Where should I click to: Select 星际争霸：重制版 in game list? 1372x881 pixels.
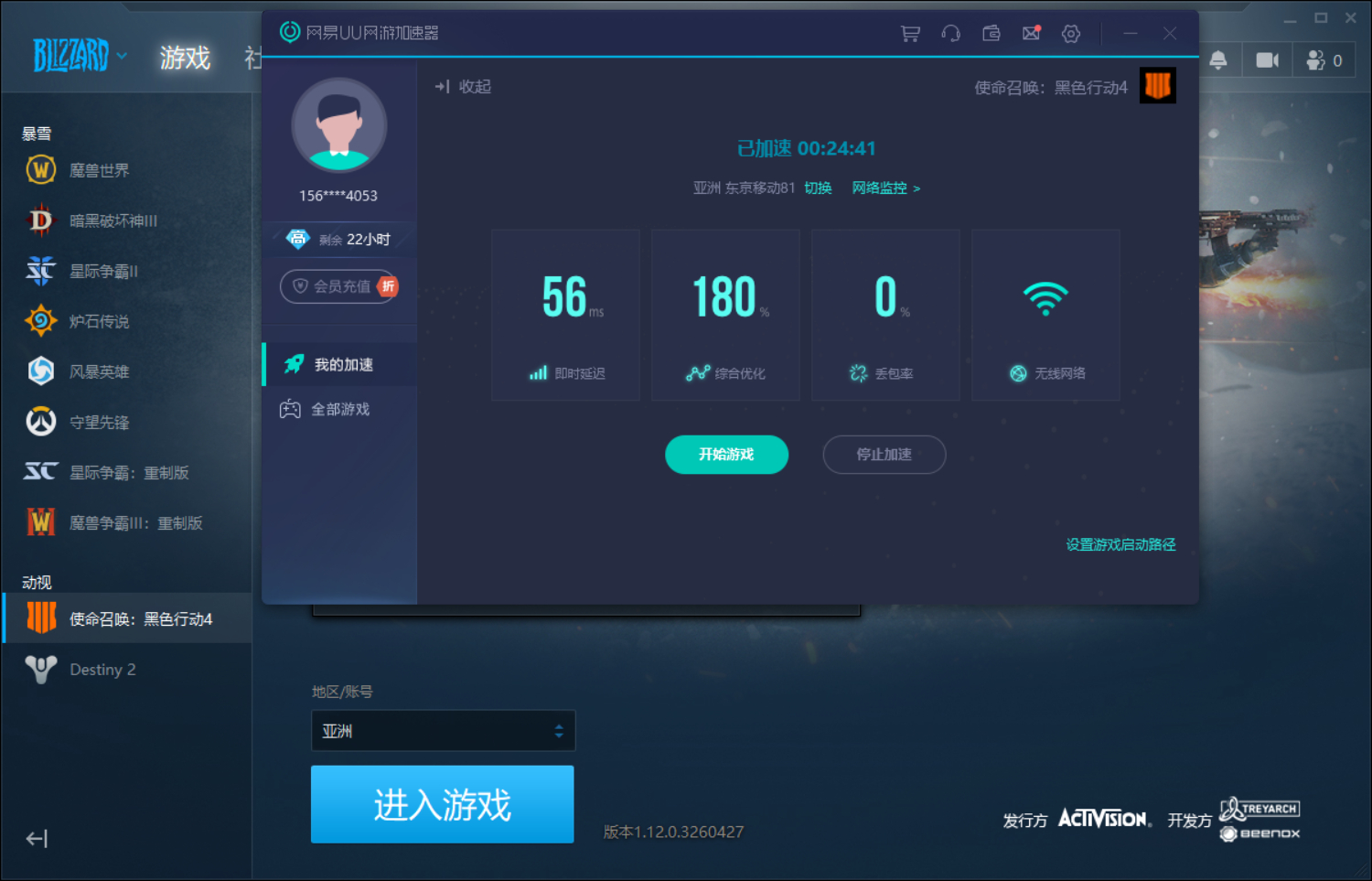click(126, 472)
